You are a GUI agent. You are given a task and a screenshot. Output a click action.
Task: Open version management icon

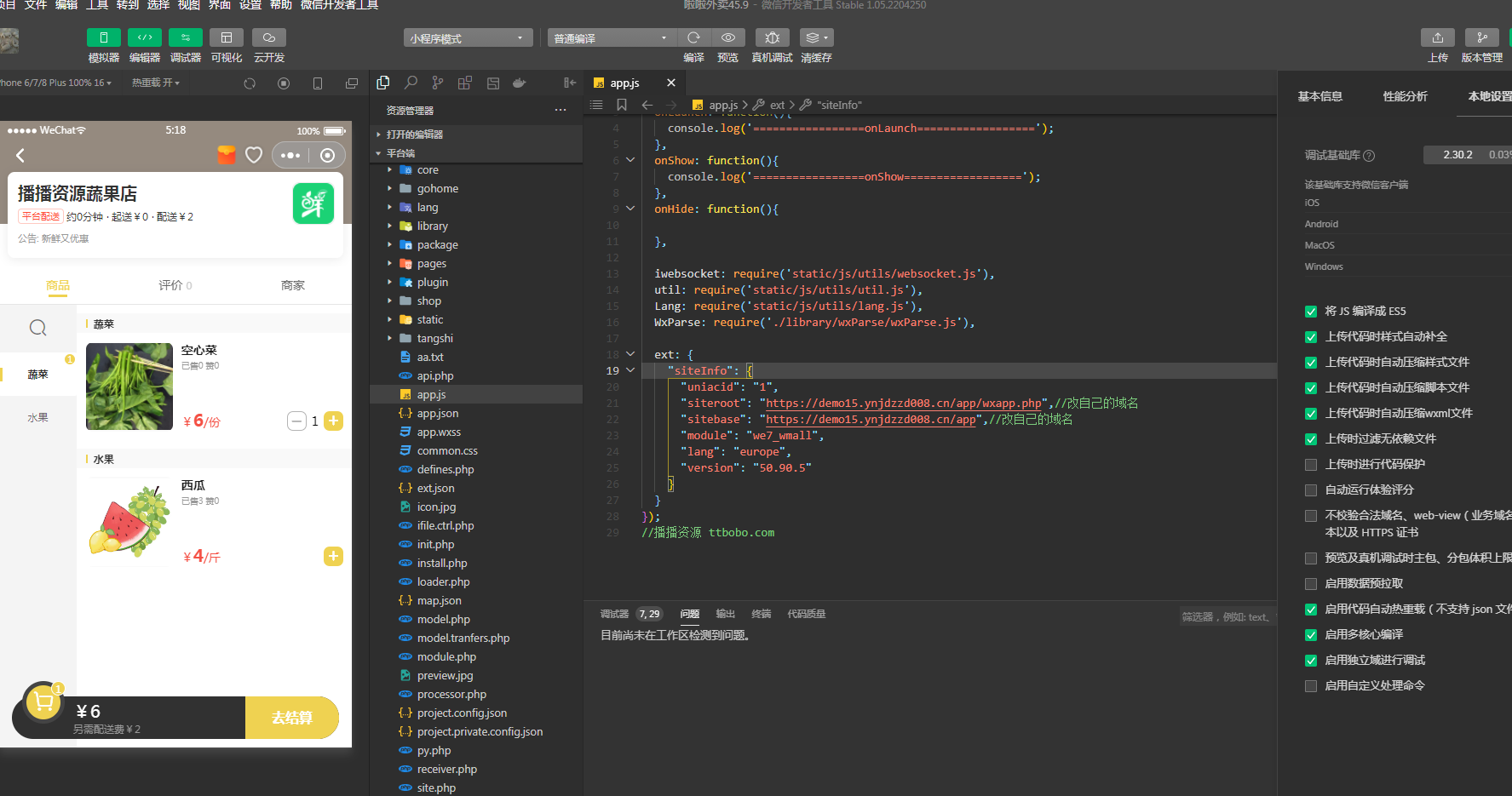[1482, 37]
